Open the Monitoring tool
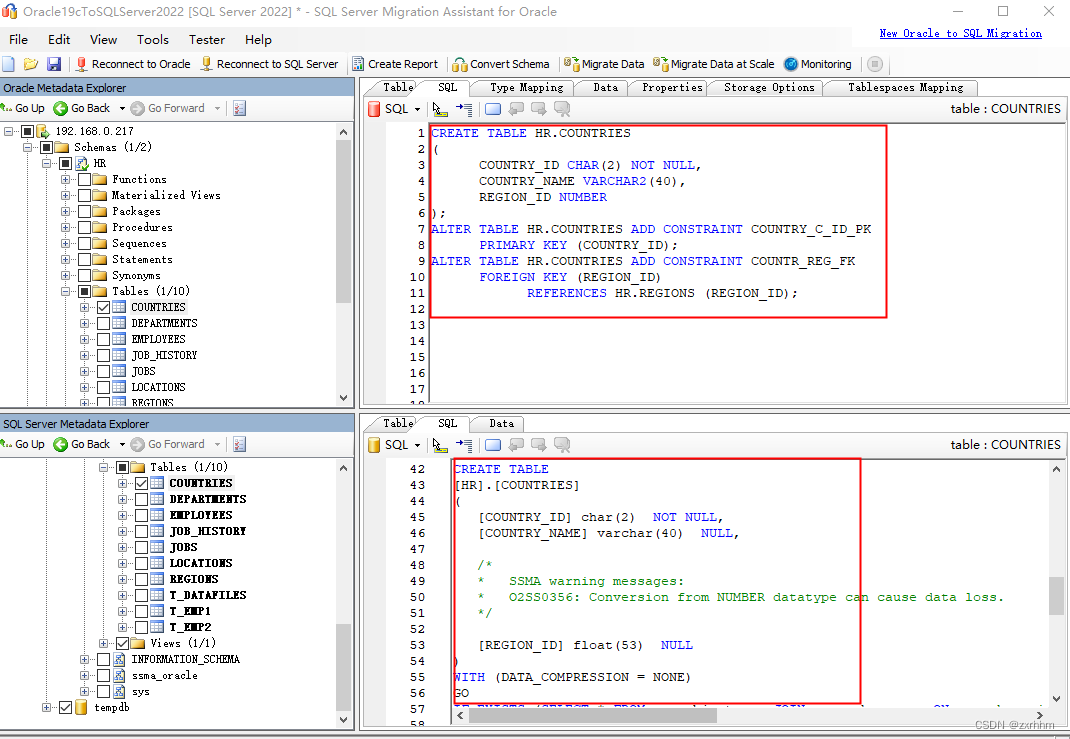The height and width of the screenshot is (739, 1070). (818, 64)
